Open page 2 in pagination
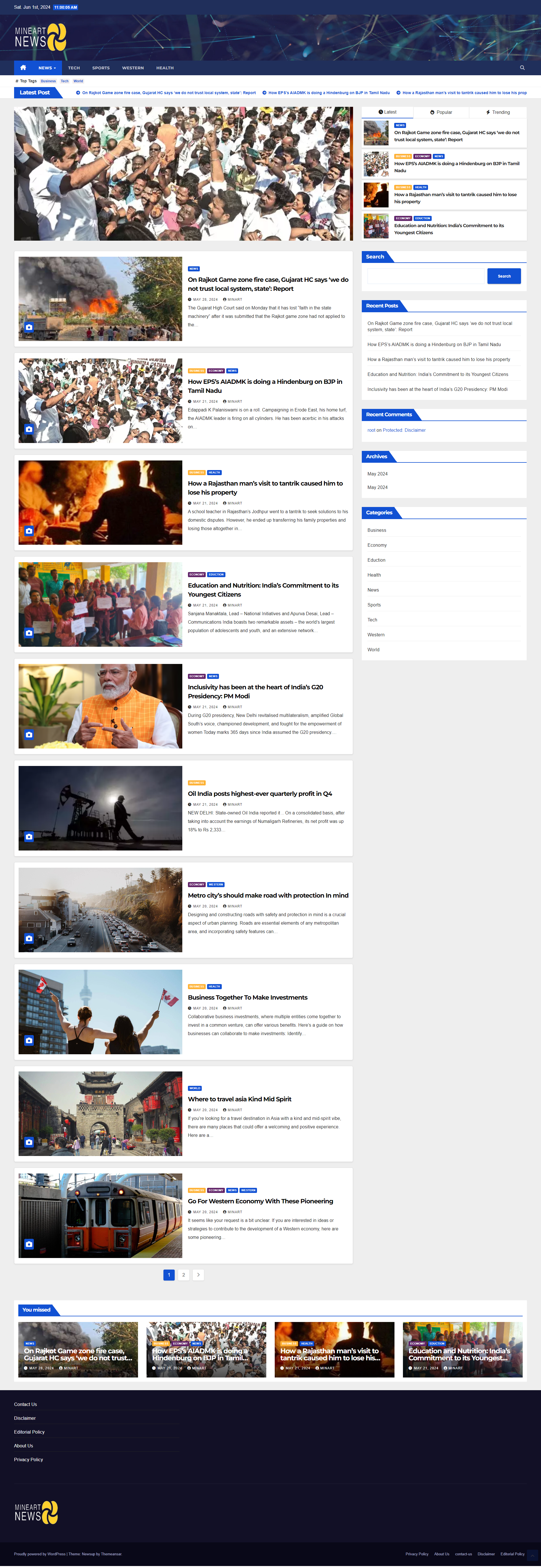 183,1275
